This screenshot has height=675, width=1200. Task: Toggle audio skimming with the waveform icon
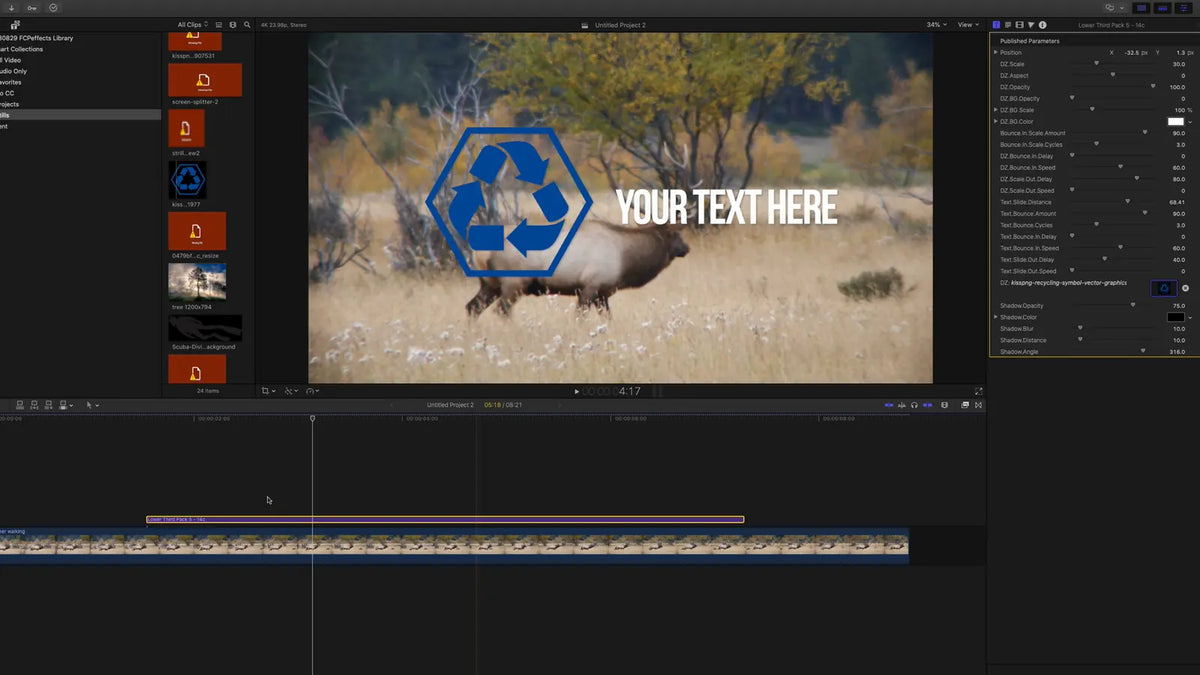901,405
